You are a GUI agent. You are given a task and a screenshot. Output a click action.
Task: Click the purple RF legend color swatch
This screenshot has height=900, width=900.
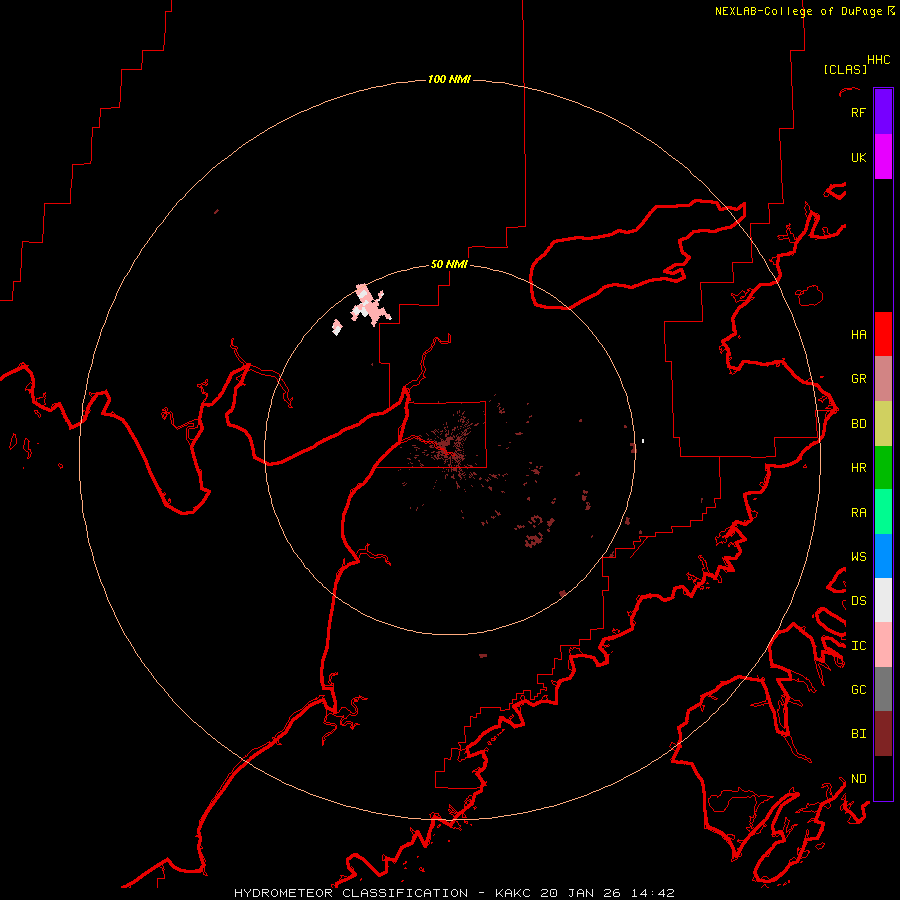[883, 112]
